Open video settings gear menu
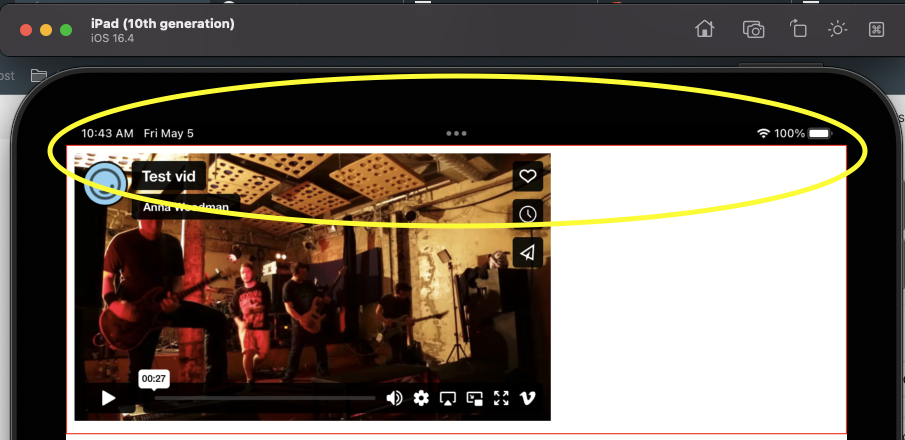The height and width of the screenshot is (440, 905). (x=421, y=398)
